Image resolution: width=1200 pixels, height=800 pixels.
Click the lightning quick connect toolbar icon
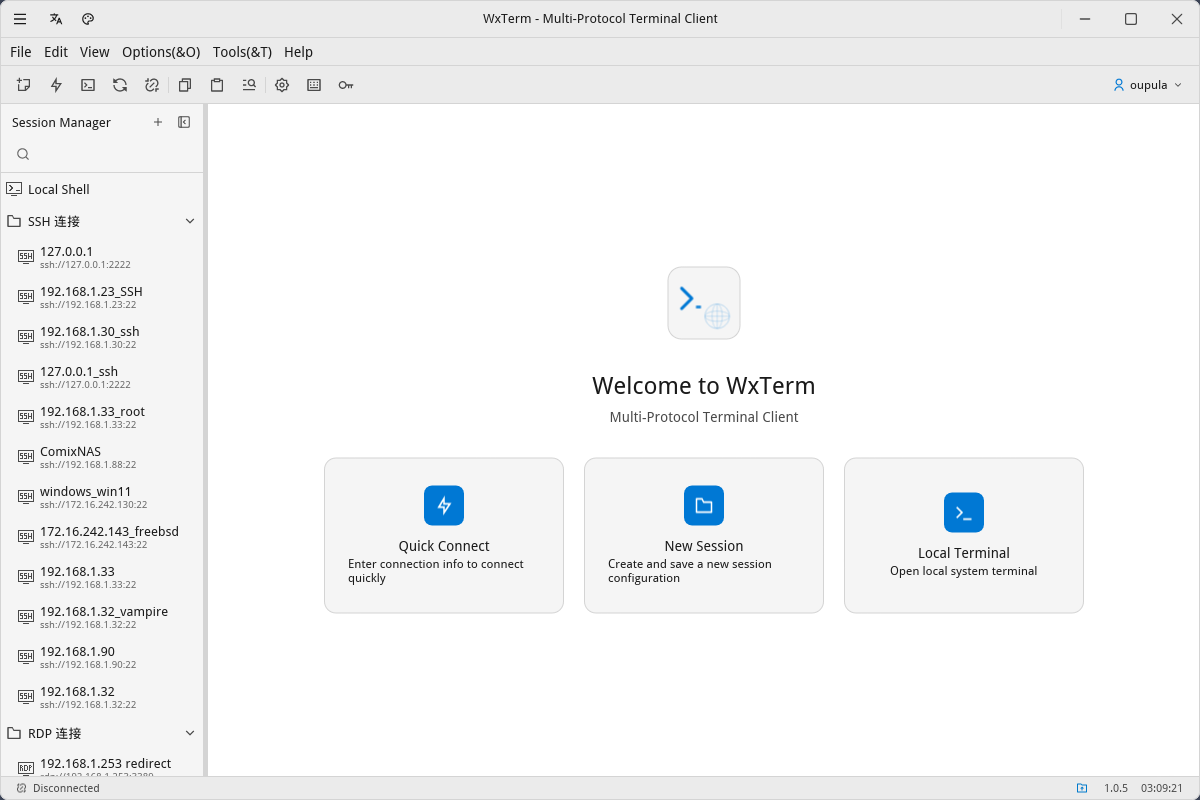point(56,85)
